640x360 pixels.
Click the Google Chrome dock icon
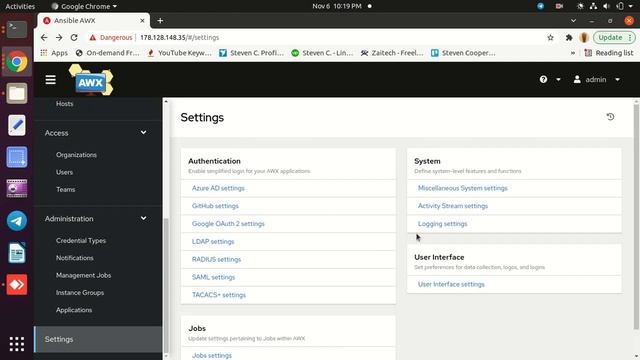tap(17, 62)
